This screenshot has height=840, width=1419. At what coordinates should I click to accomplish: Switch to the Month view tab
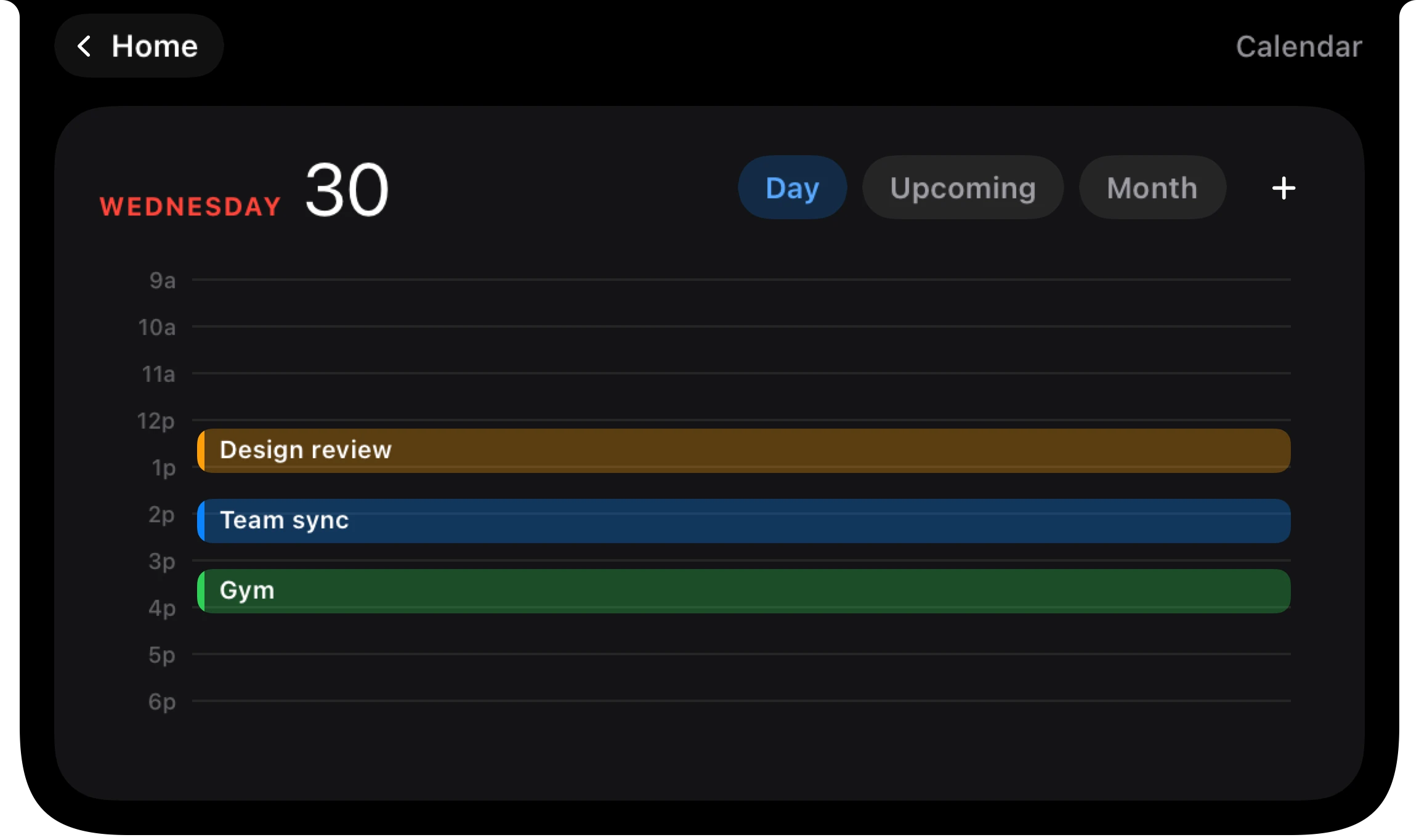(x=1152, y=188)
